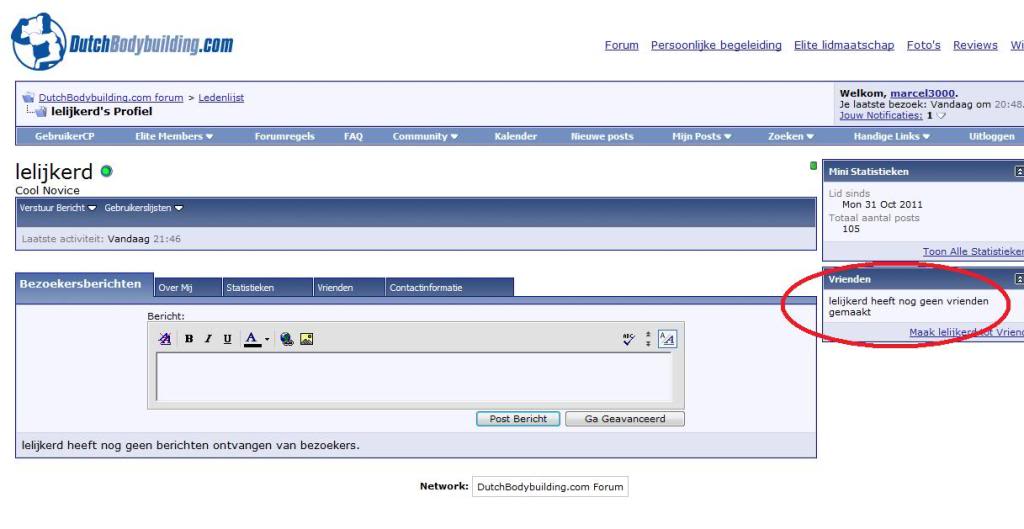Open the Verstuur Bericht dropdown
Viewport: 1024px width, 529px height.
pos(58,208)
